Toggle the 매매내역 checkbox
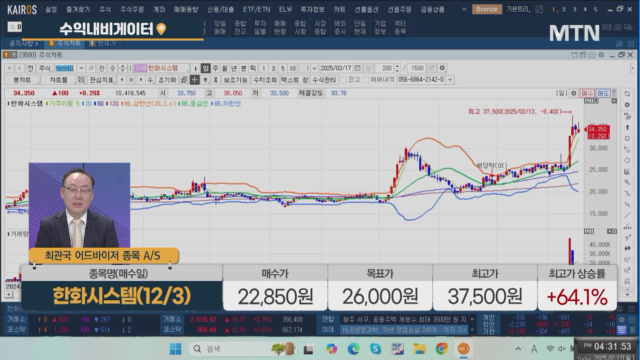The width and height of the screenshot is (640, 360). coord(365,80)
